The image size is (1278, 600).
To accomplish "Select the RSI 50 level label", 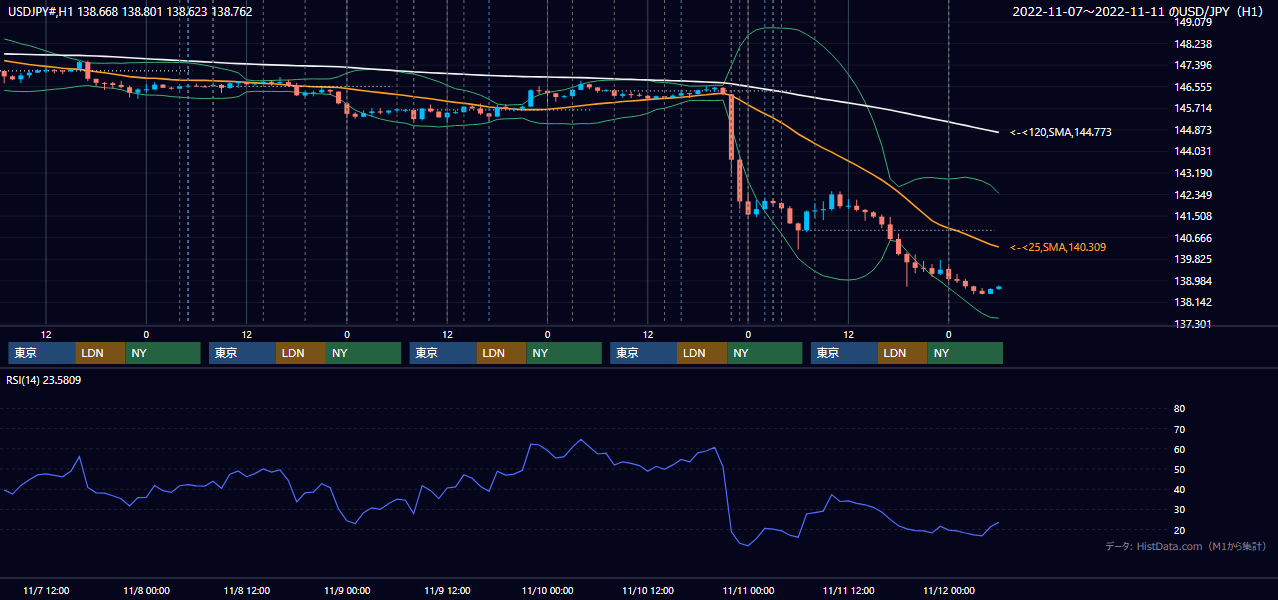I will [1179, 469].
